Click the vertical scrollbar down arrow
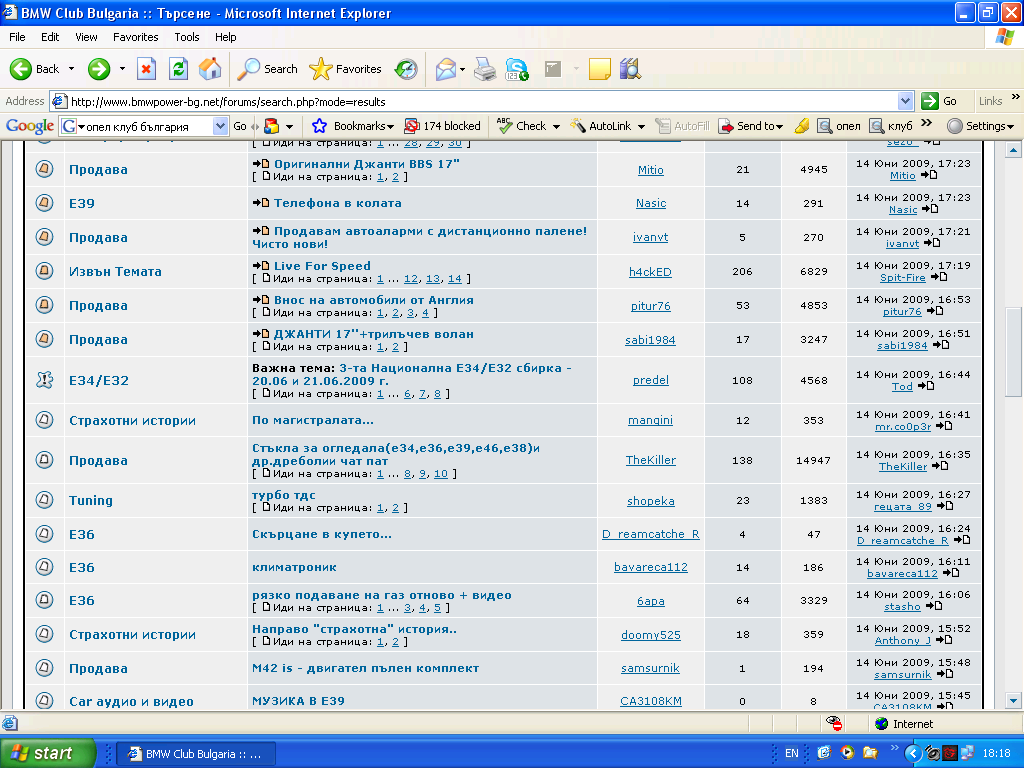 (1013, 701)
